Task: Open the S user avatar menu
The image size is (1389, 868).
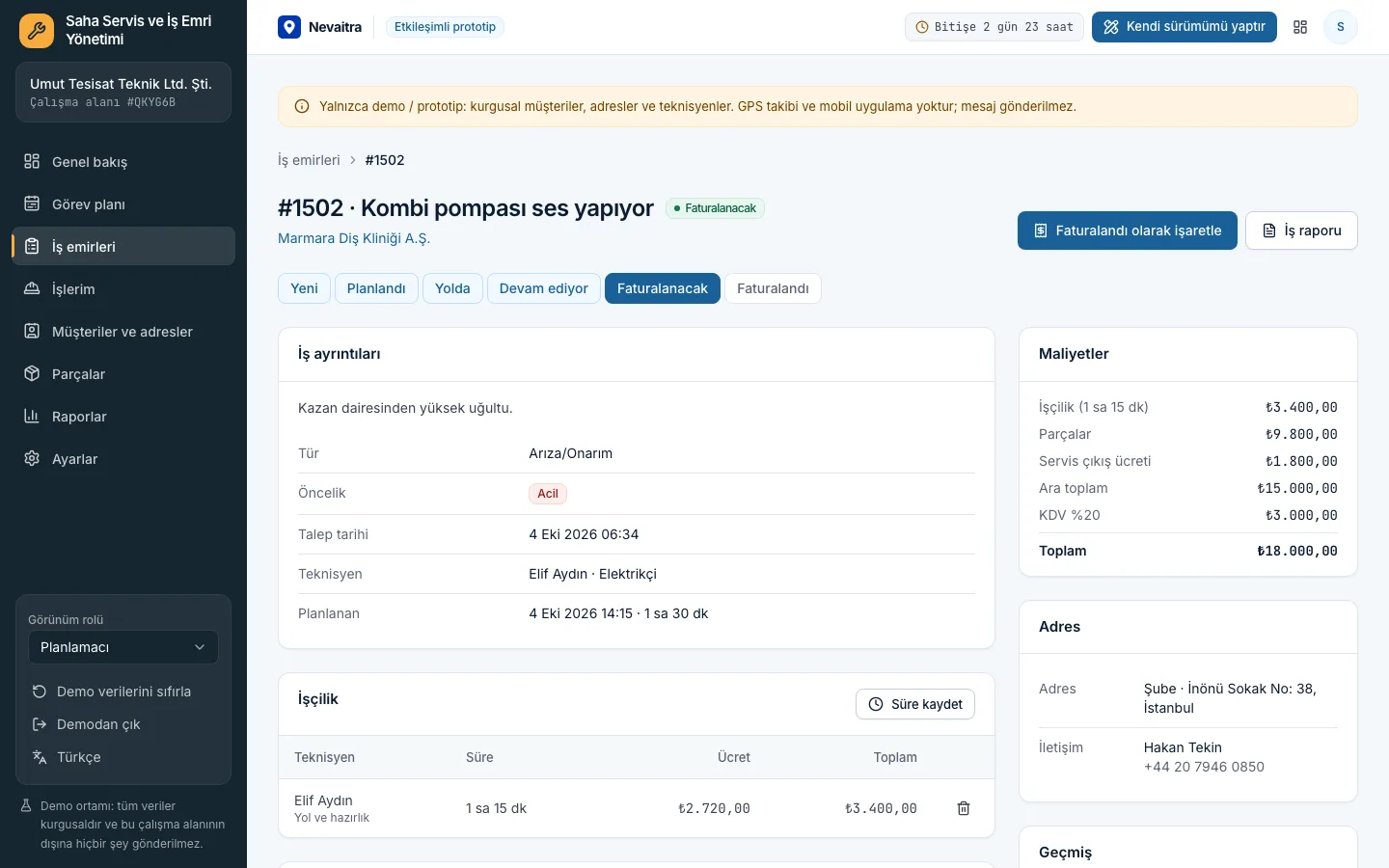Action: (1341, 27)
